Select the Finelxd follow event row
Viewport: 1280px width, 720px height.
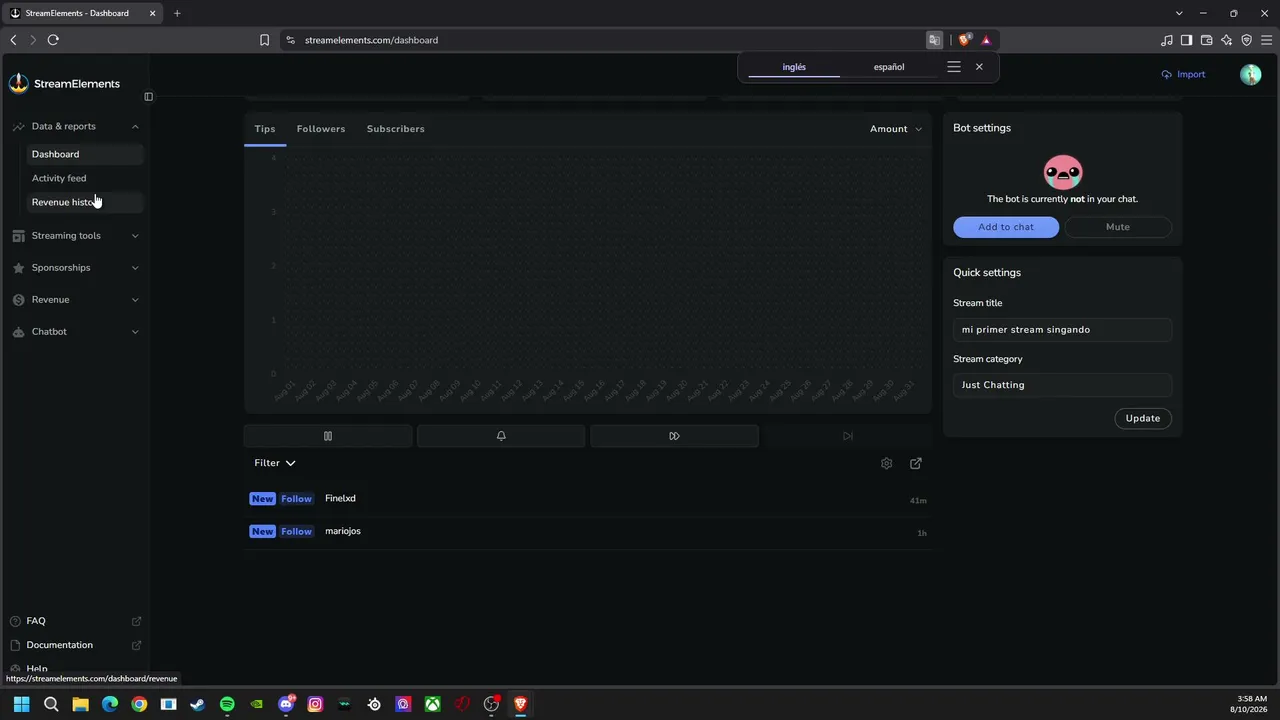click(x=588, y=499)
